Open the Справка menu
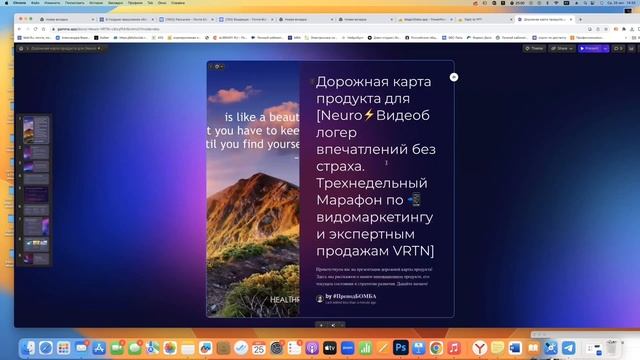The image size is (640, 360). [178, 3]
